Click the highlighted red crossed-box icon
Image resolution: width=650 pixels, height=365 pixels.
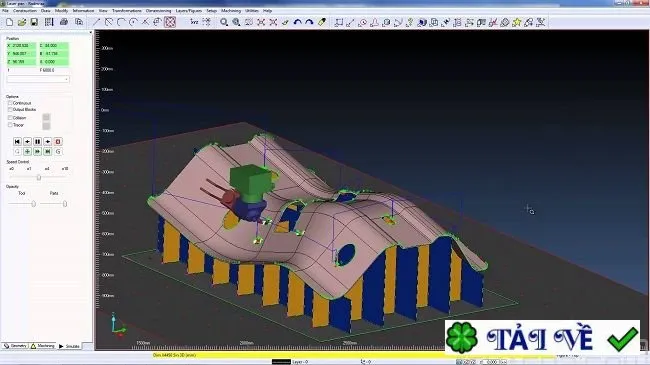point(170,22)
